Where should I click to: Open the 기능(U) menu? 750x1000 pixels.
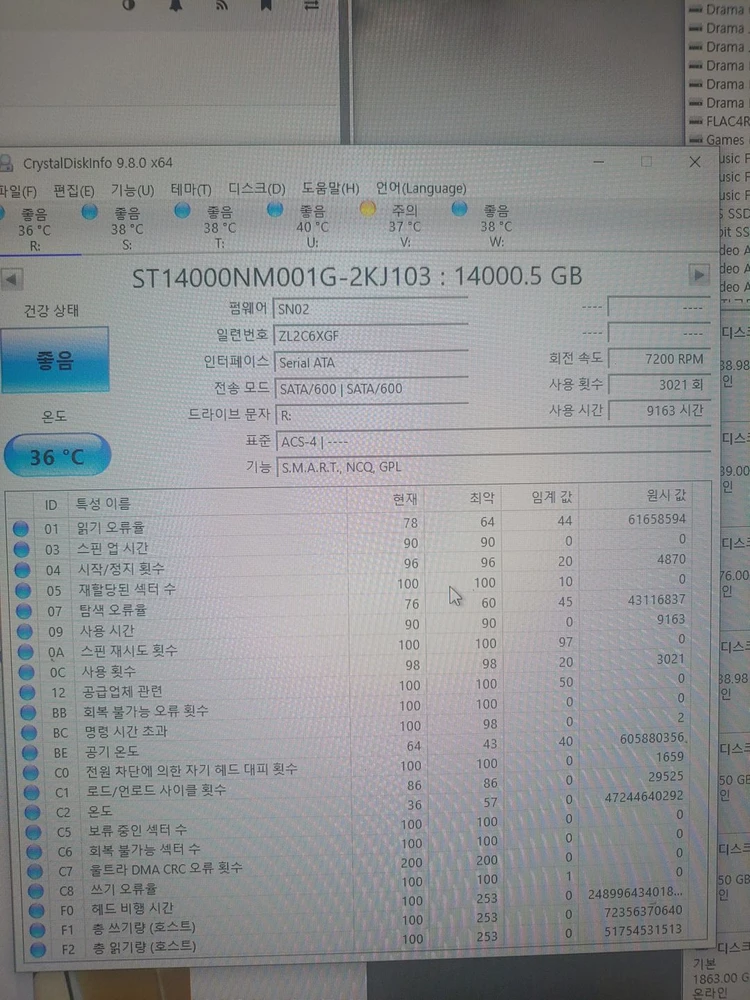132,189
